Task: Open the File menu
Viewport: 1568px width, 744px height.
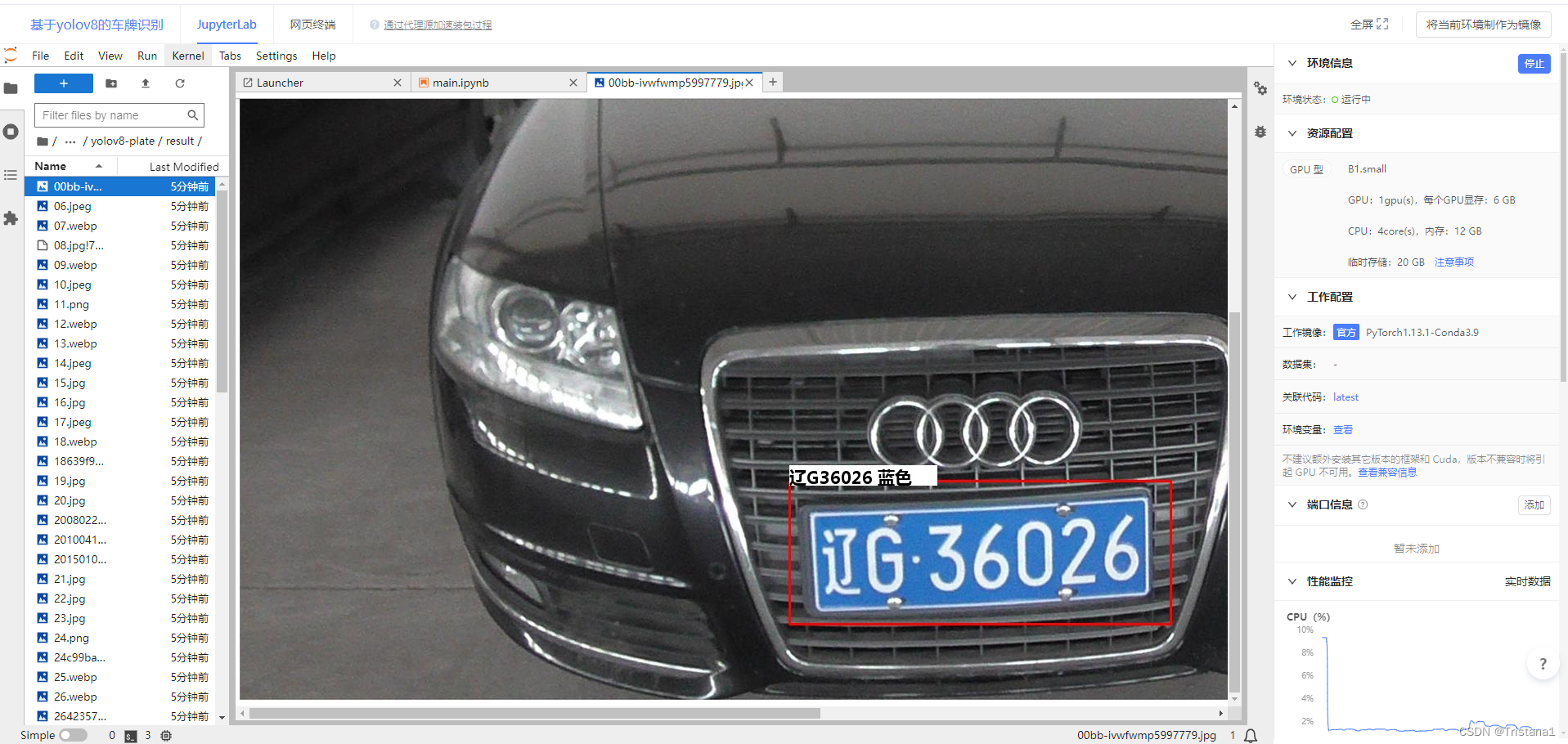Action: (41, 56)
